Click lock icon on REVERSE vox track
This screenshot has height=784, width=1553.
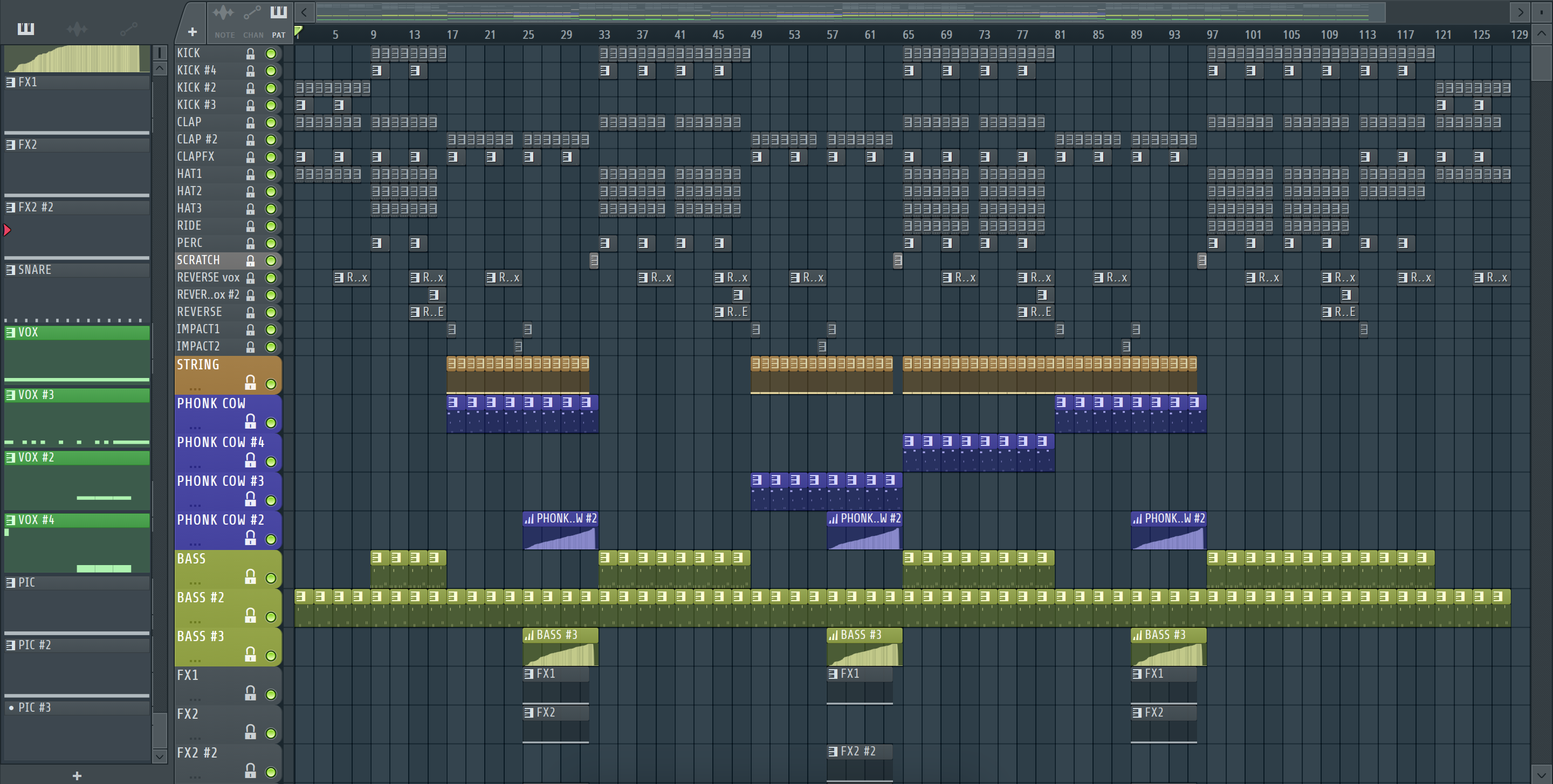(250, 278)
